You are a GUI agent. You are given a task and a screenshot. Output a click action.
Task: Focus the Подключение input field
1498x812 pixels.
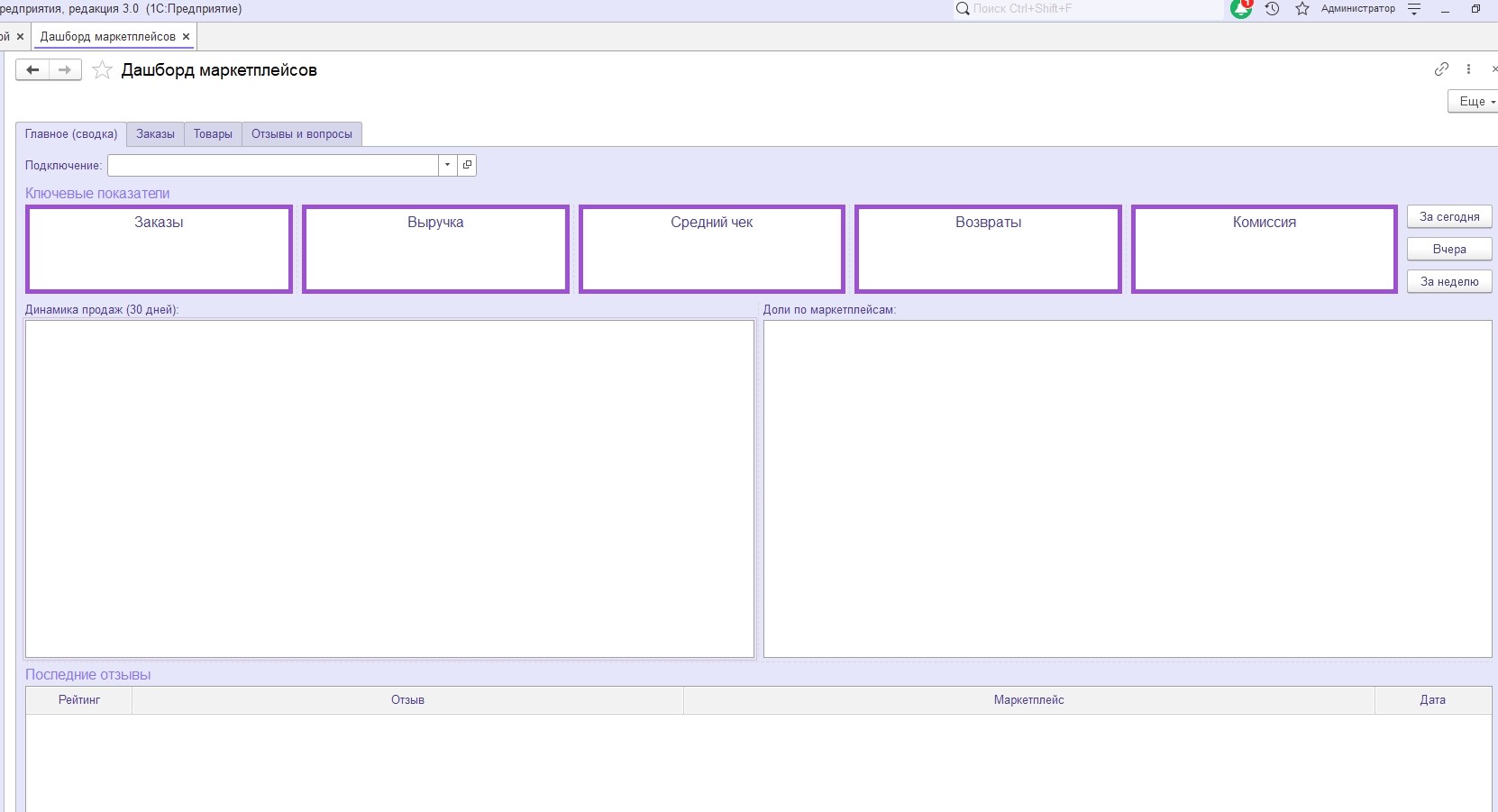[273, 165]
